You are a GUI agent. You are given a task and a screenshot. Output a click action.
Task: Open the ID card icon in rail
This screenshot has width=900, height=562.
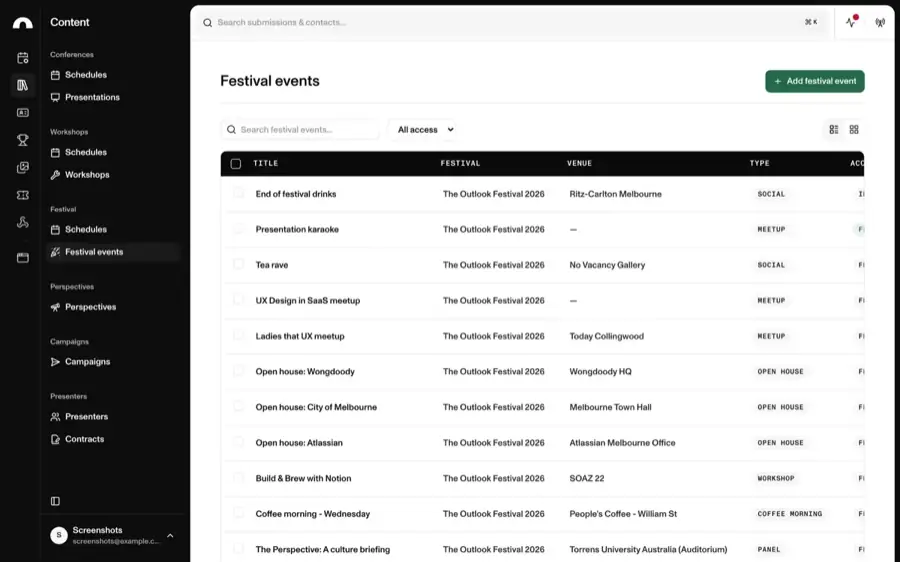[22, 113]
